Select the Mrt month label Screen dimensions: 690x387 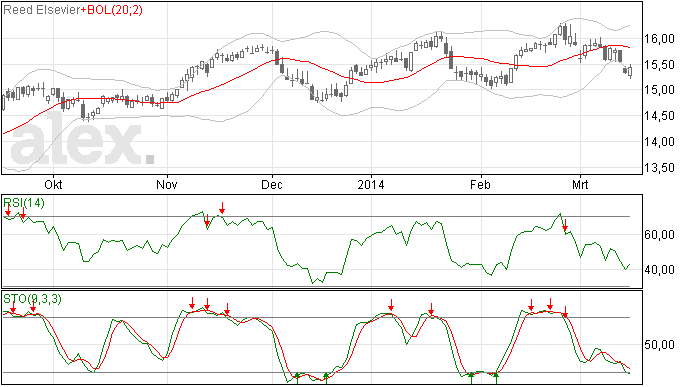580,184
